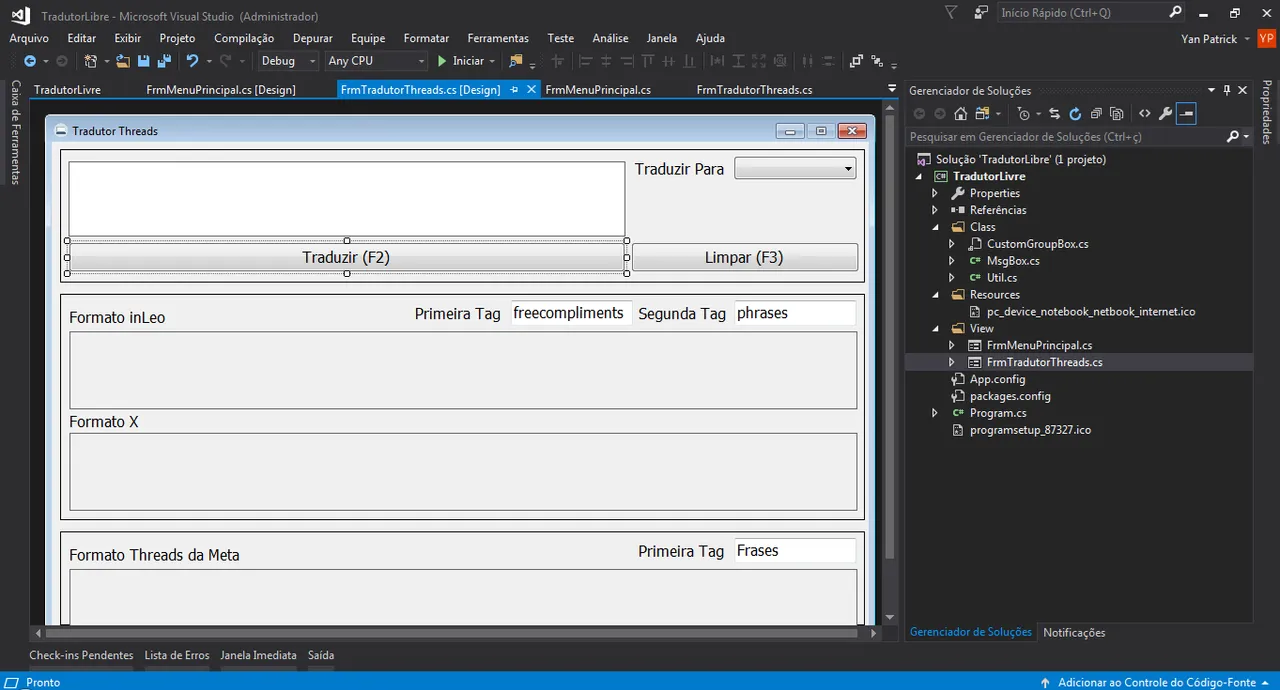Click the New Project toolbar icon
The height and width of the screenshot is (690, 1280).
point(90,61)
